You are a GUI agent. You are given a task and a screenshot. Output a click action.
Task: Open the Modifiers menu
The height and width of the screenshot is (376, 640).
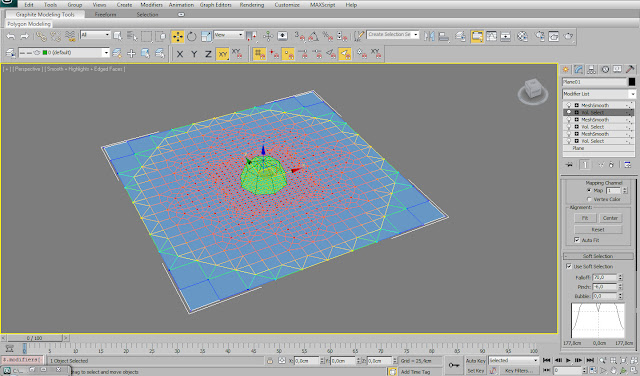[151, 5]
